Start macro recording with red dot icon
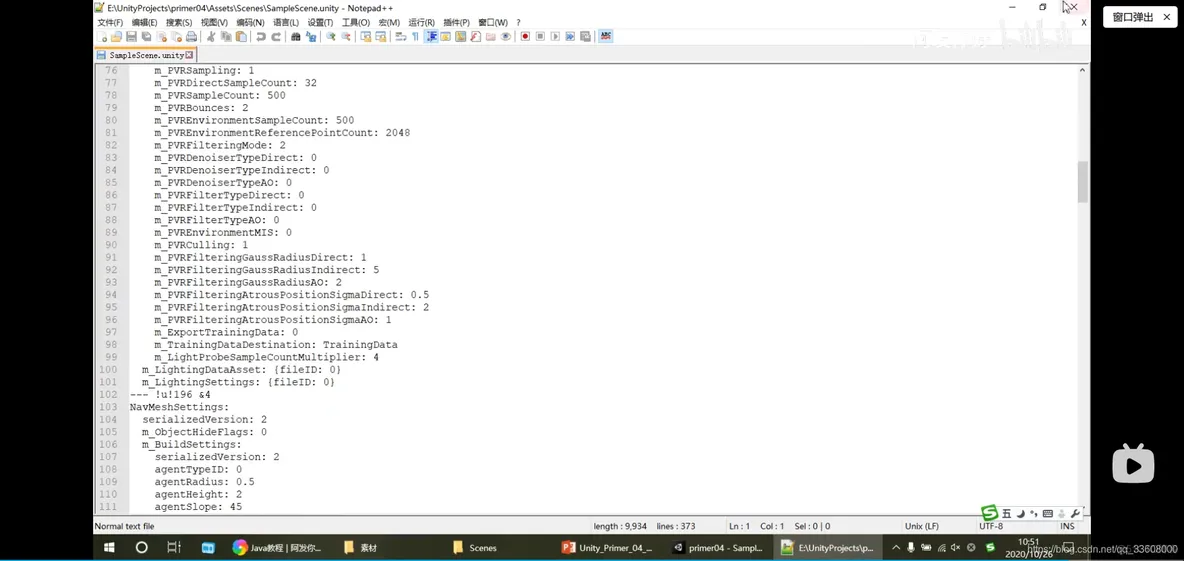The height and width of the screenshot is (561, 1184). [525, 36]
